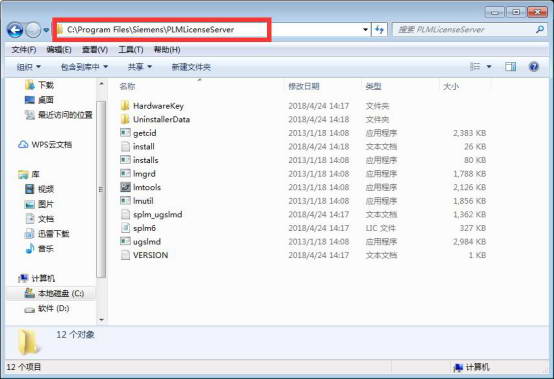Open the 工具(T) menu
Screen dimensions: 554x379
click(130, 50)
